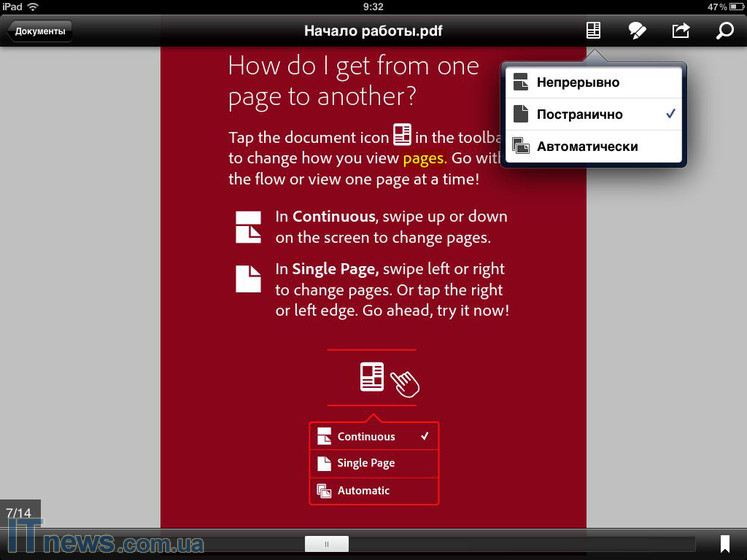This screenshot has height=560, width=747.
Task: Tap the inline document icon in the text
Action: pyautogui.click(x=402, y=135)
